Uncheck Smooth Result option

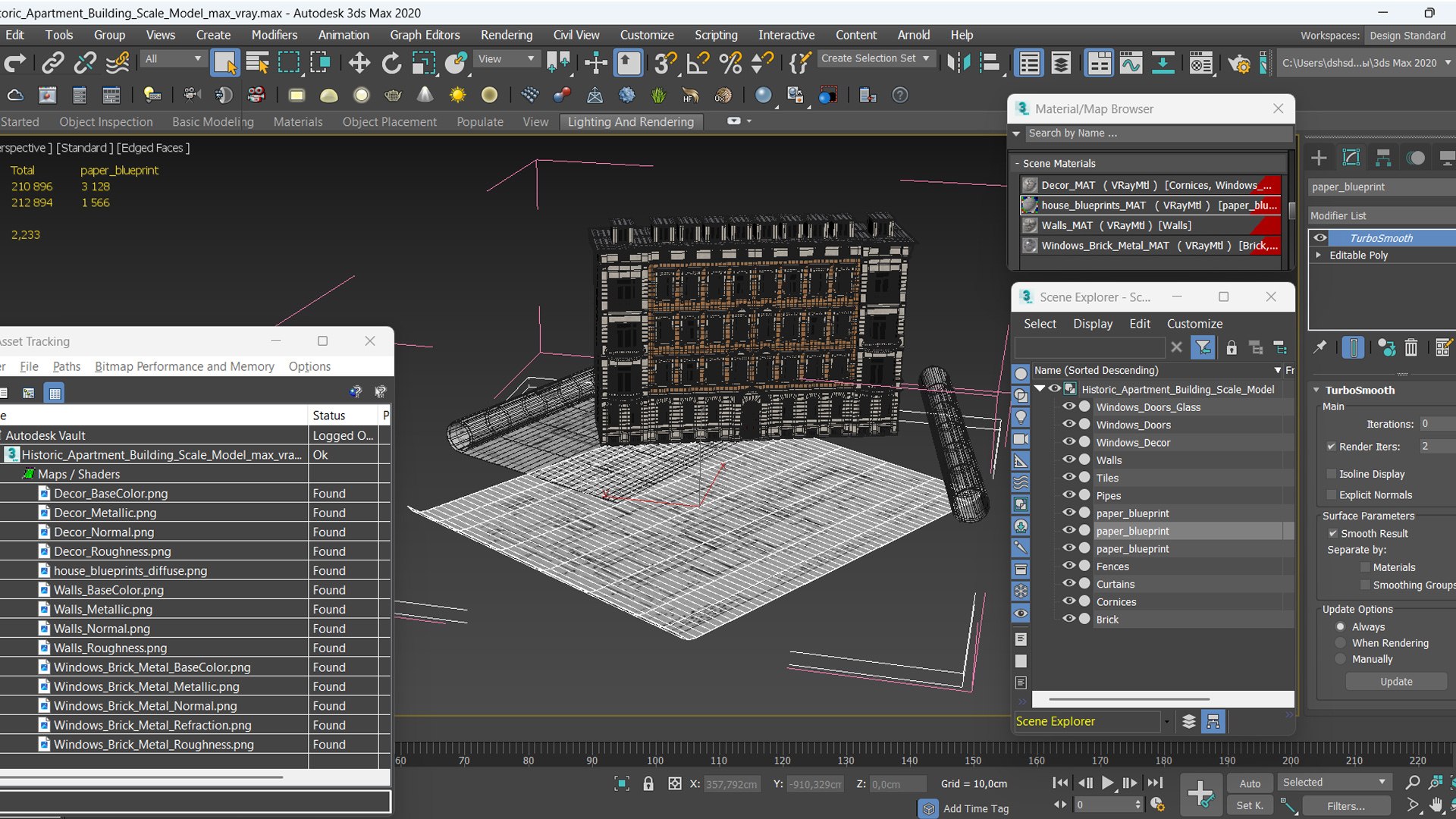coord(1332,533)
